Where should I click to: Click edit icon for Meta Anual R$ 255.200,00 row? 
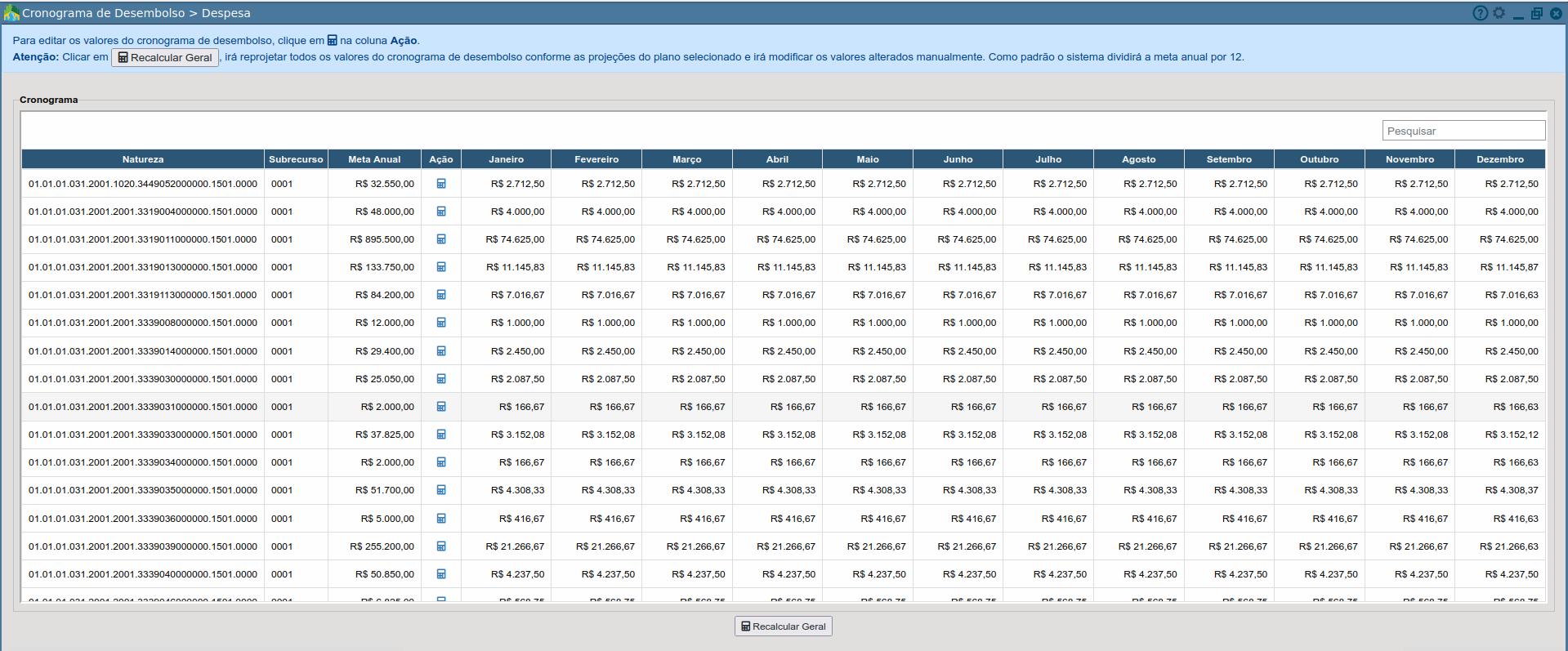coord(441,546)
